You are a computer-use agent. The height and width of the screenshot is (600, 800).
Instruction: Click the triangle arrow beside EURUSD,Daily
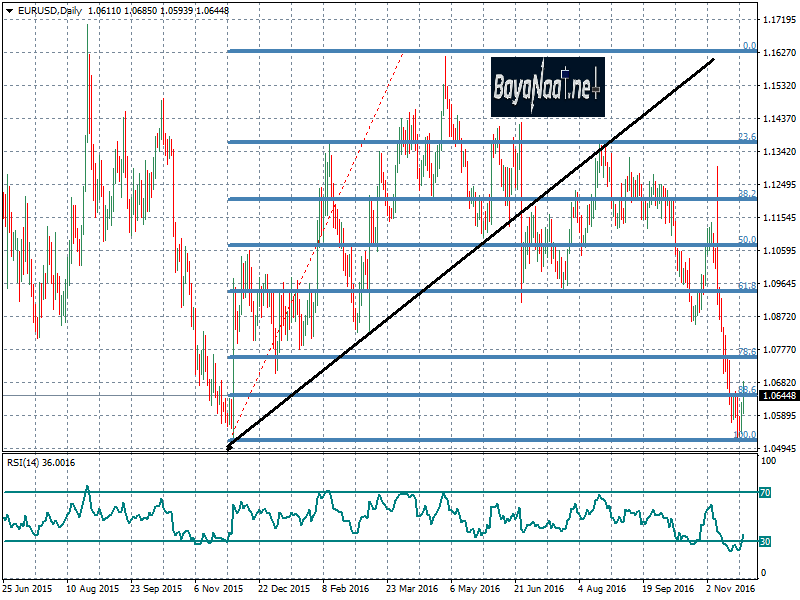[x=9, y=10]
